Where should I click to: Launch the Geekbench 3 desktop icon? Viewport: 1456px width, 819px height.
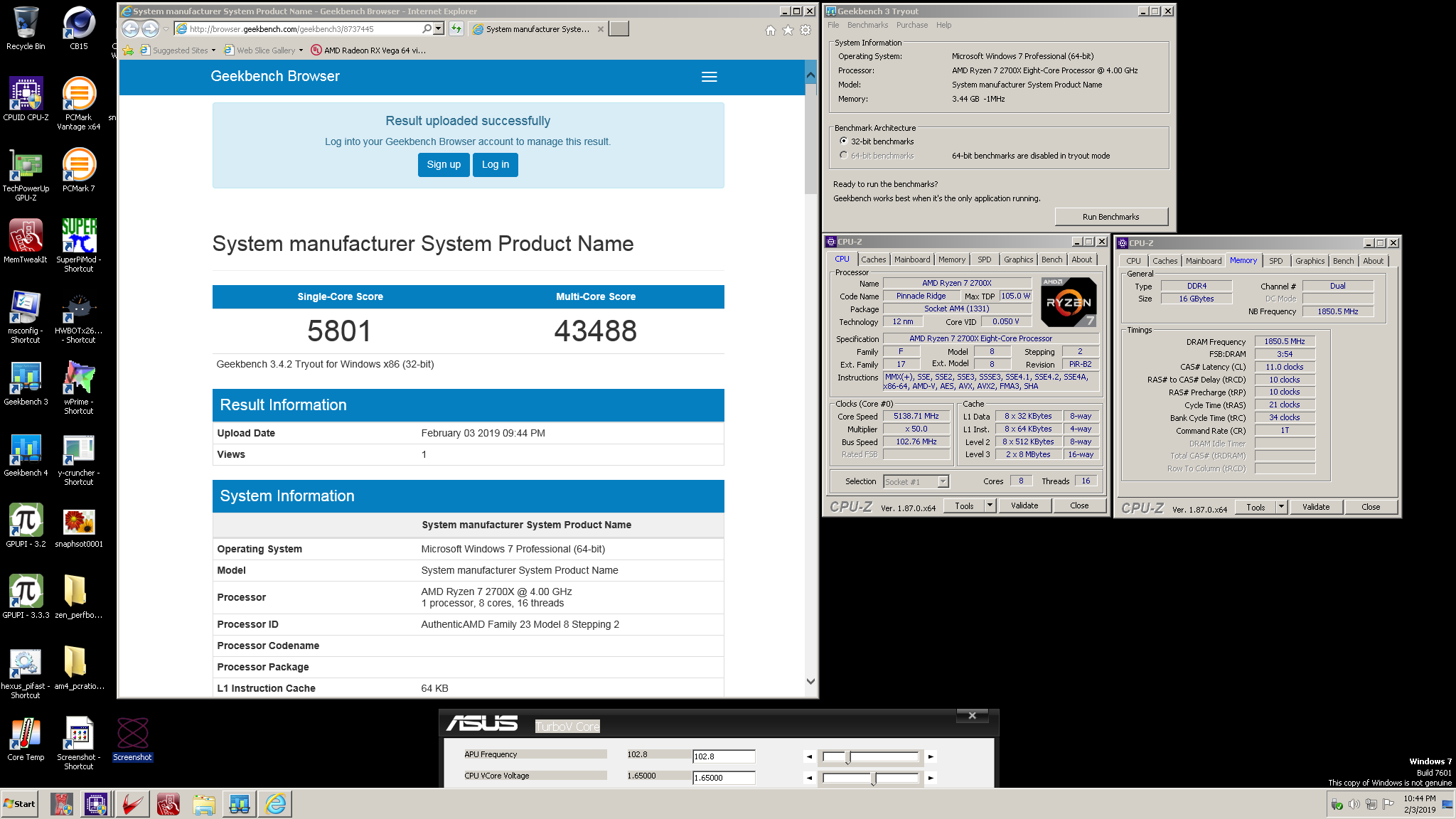(x=26, y=384)
